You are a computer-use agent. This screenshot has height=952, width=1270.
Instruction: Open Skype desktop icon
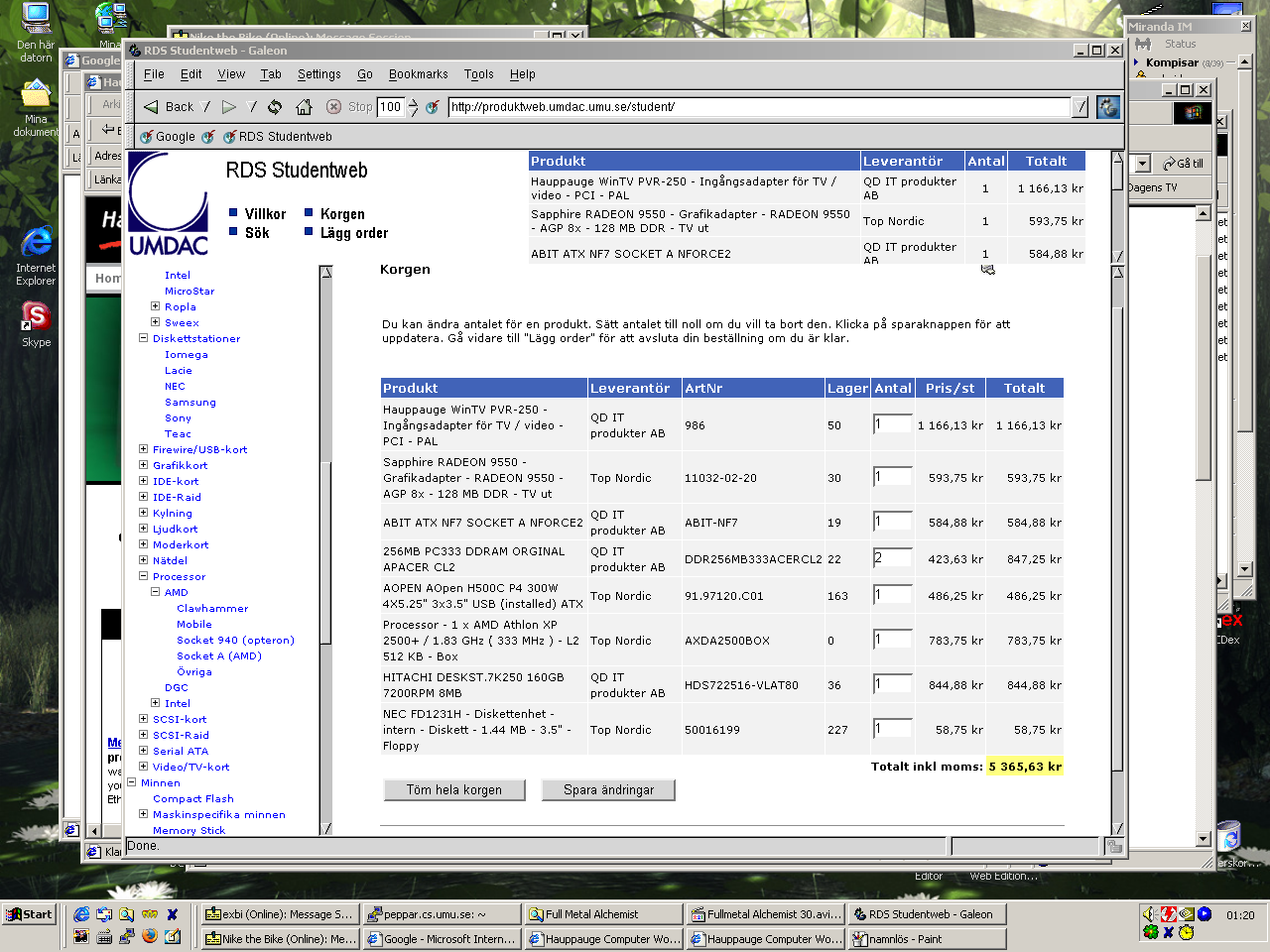point(36,324)
